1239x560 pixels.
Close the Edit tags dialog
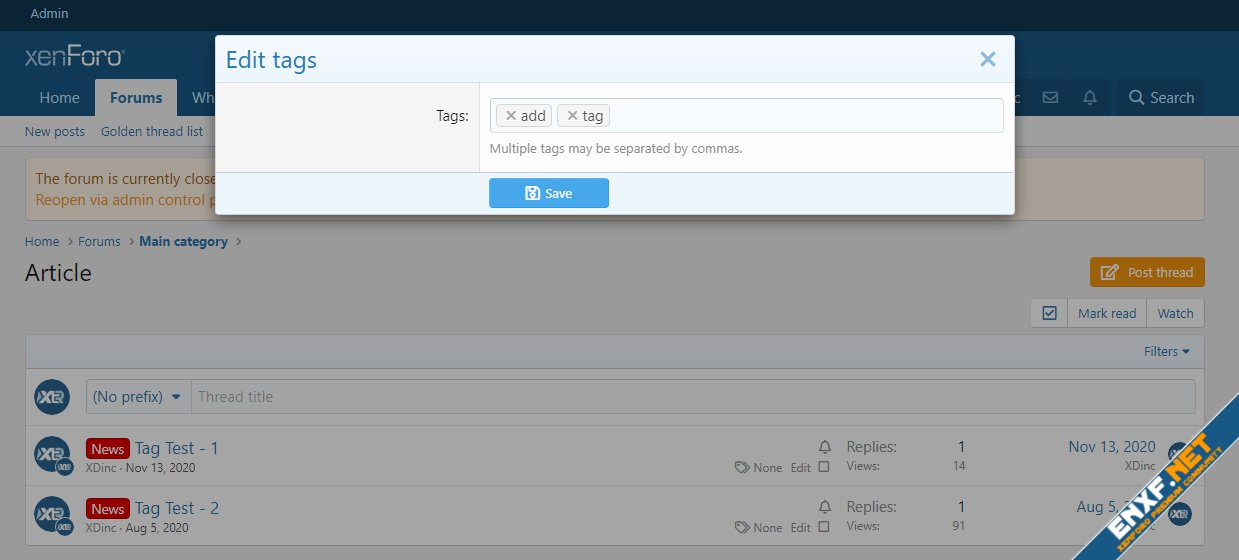coord(987,60)
